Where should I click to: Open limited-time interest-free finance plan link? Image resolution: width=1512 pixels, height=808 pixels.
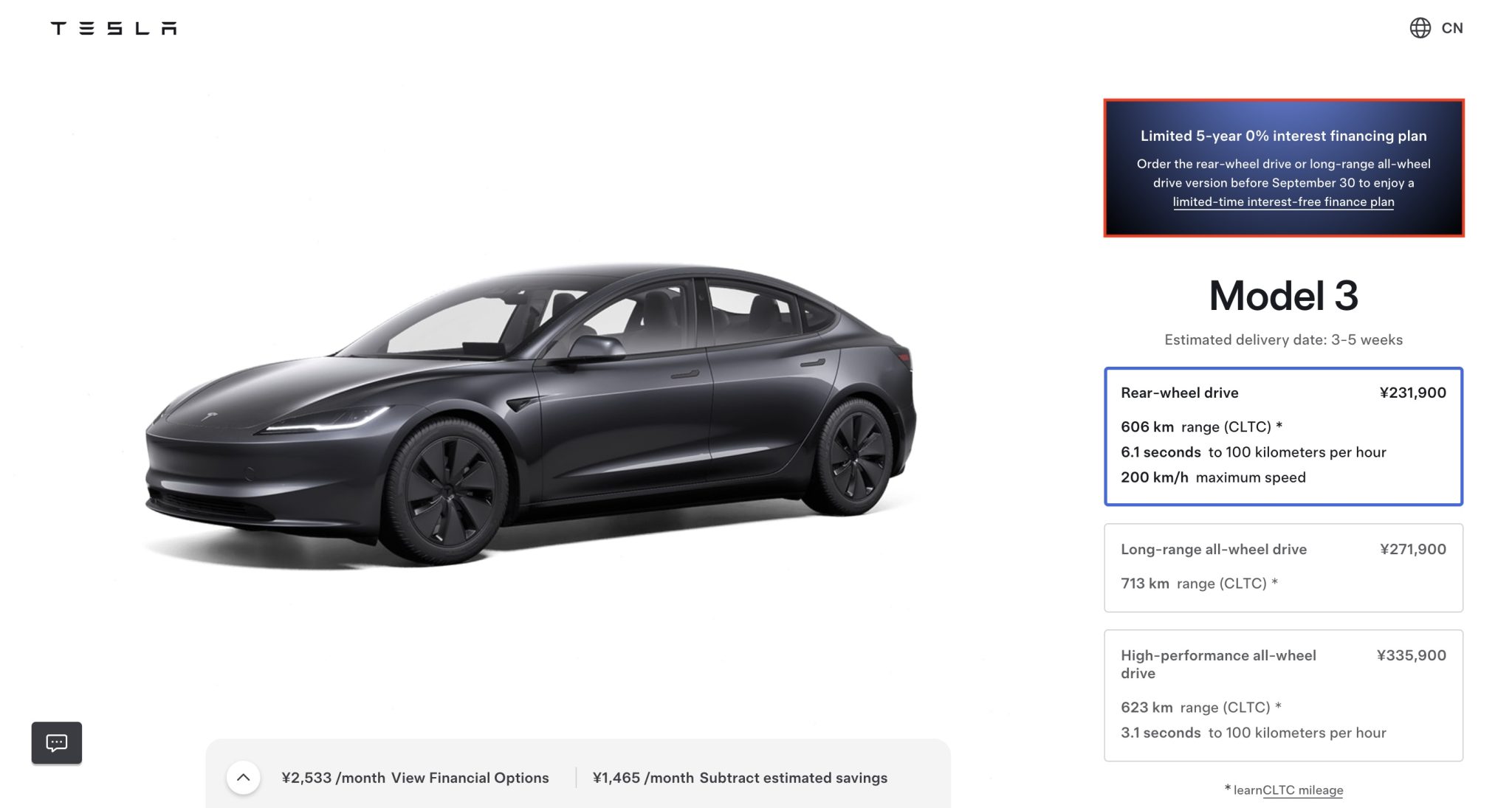pos(1283,201)
